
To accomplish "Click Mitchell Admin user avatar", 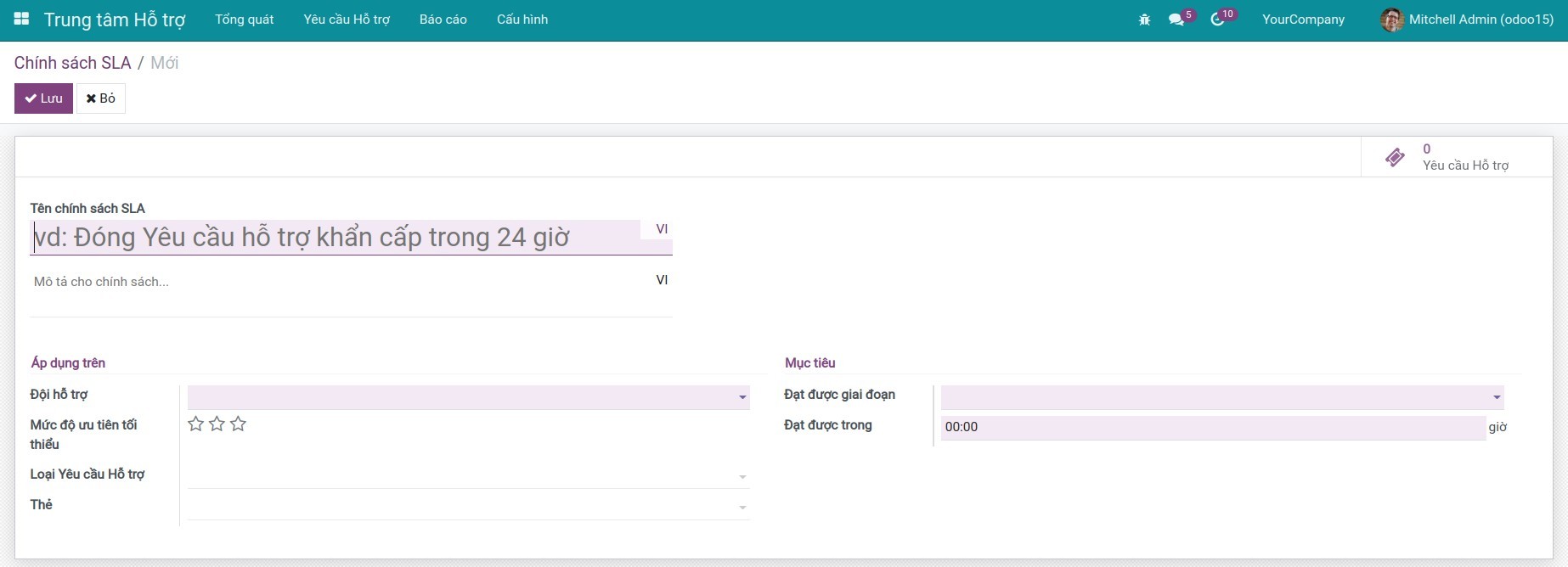I will tap(1391, 20).
